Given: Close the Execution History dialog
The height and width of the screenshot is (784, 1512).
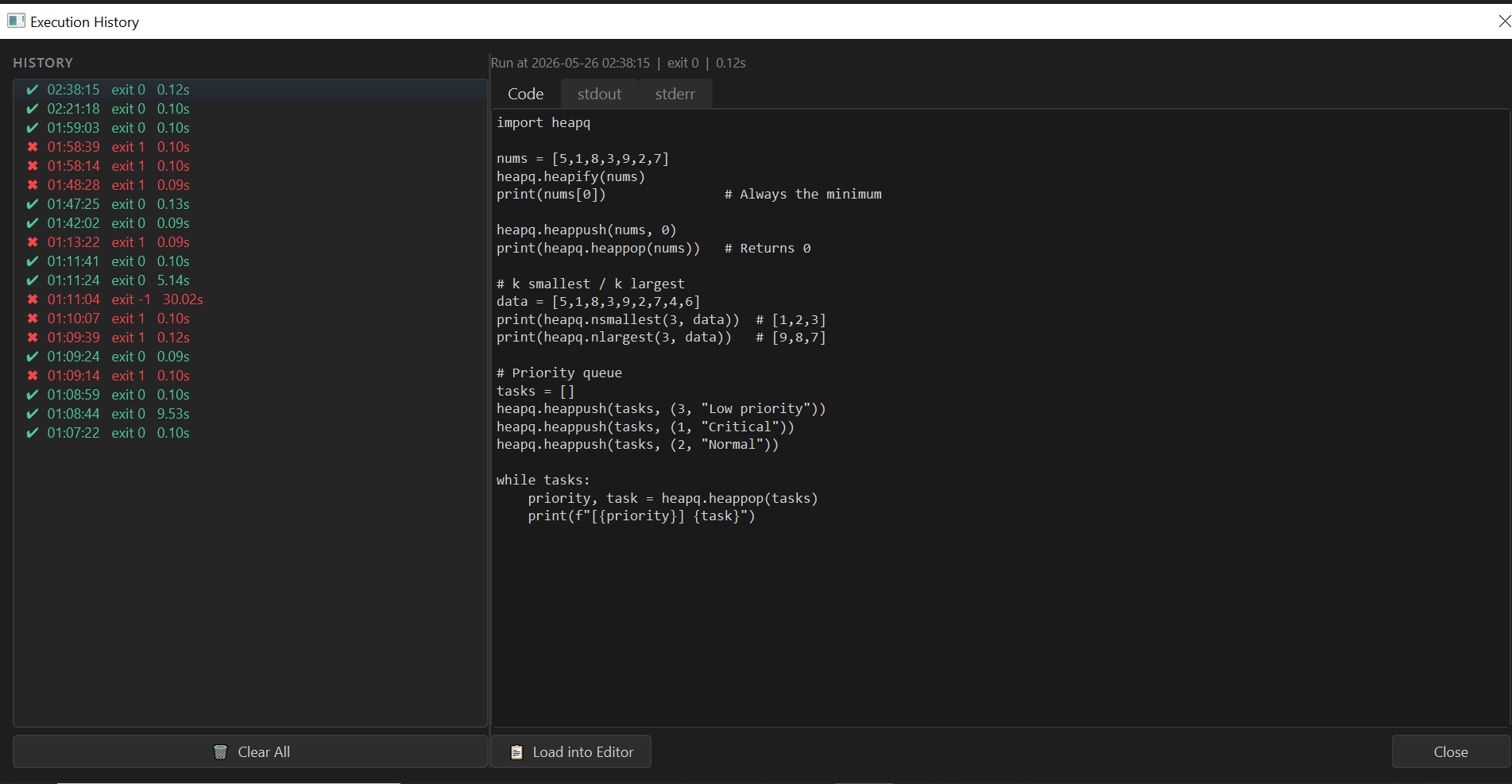Looking at the screenshot, I should [1450, 751].
